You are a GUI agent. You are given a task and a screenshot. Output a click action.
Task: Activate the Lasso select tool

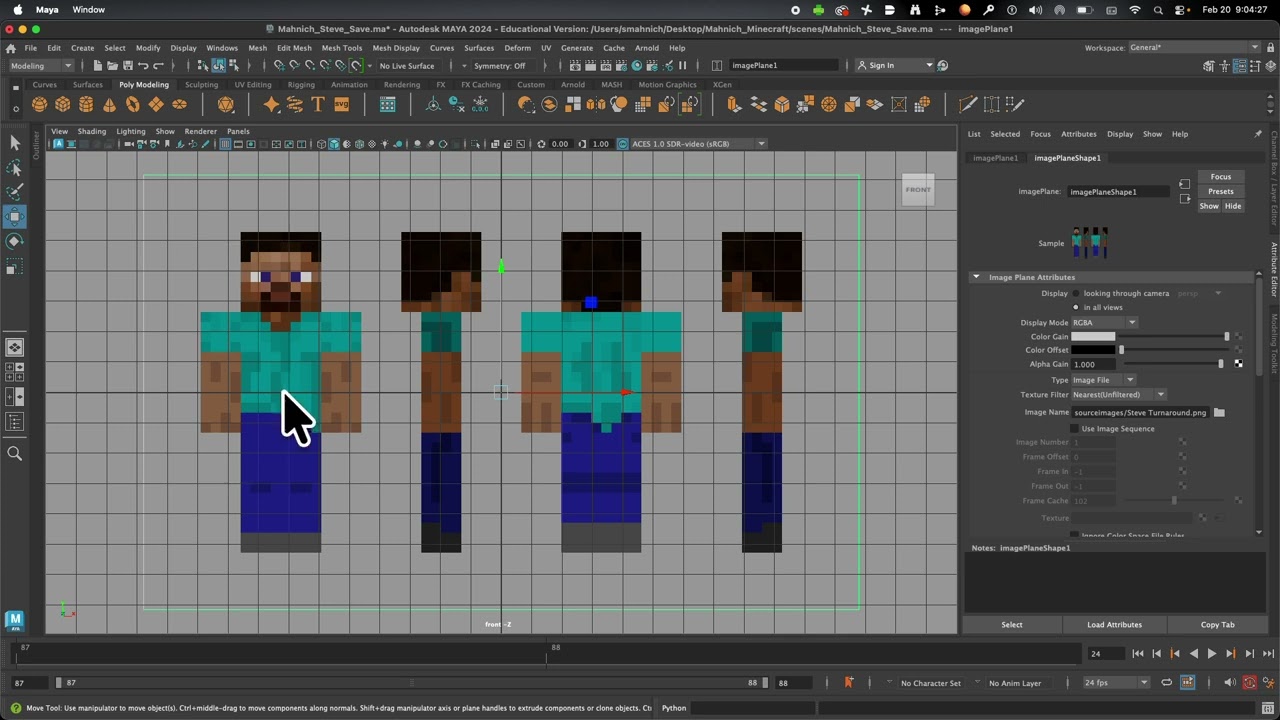15,168
